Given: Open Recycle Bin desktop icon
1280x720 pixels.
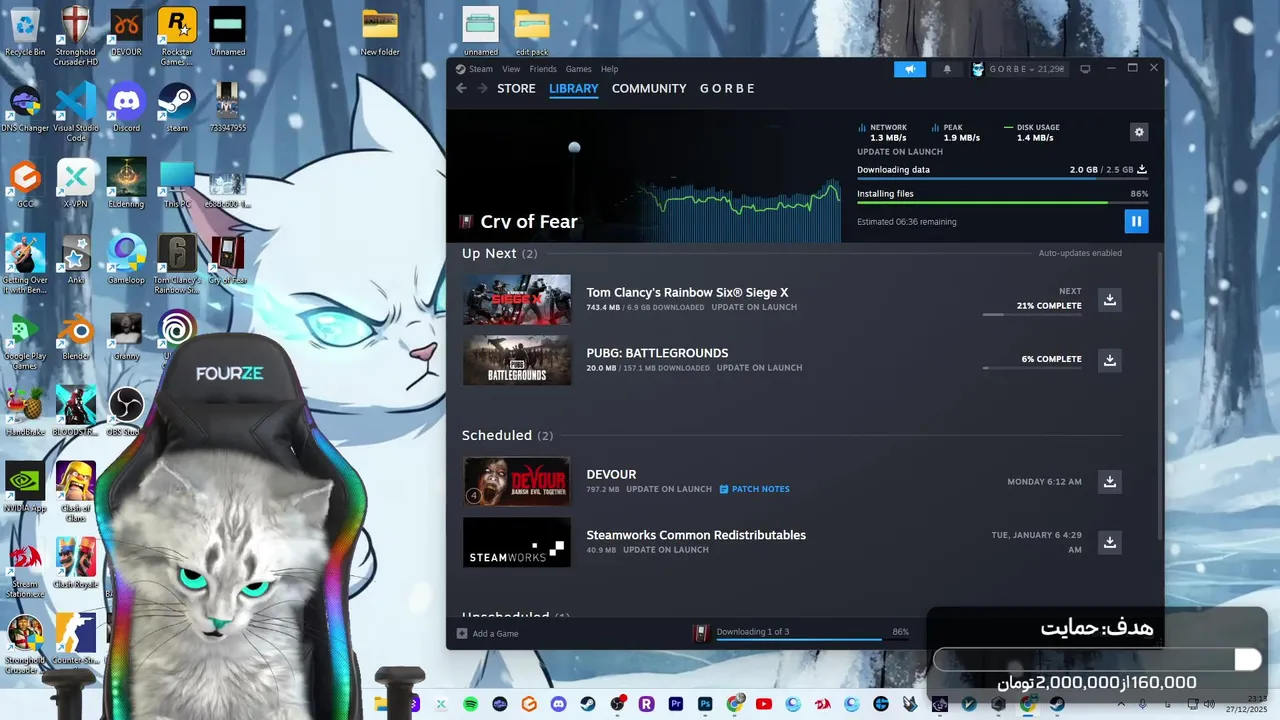Looking at the screenshot, I should (25, 31).
